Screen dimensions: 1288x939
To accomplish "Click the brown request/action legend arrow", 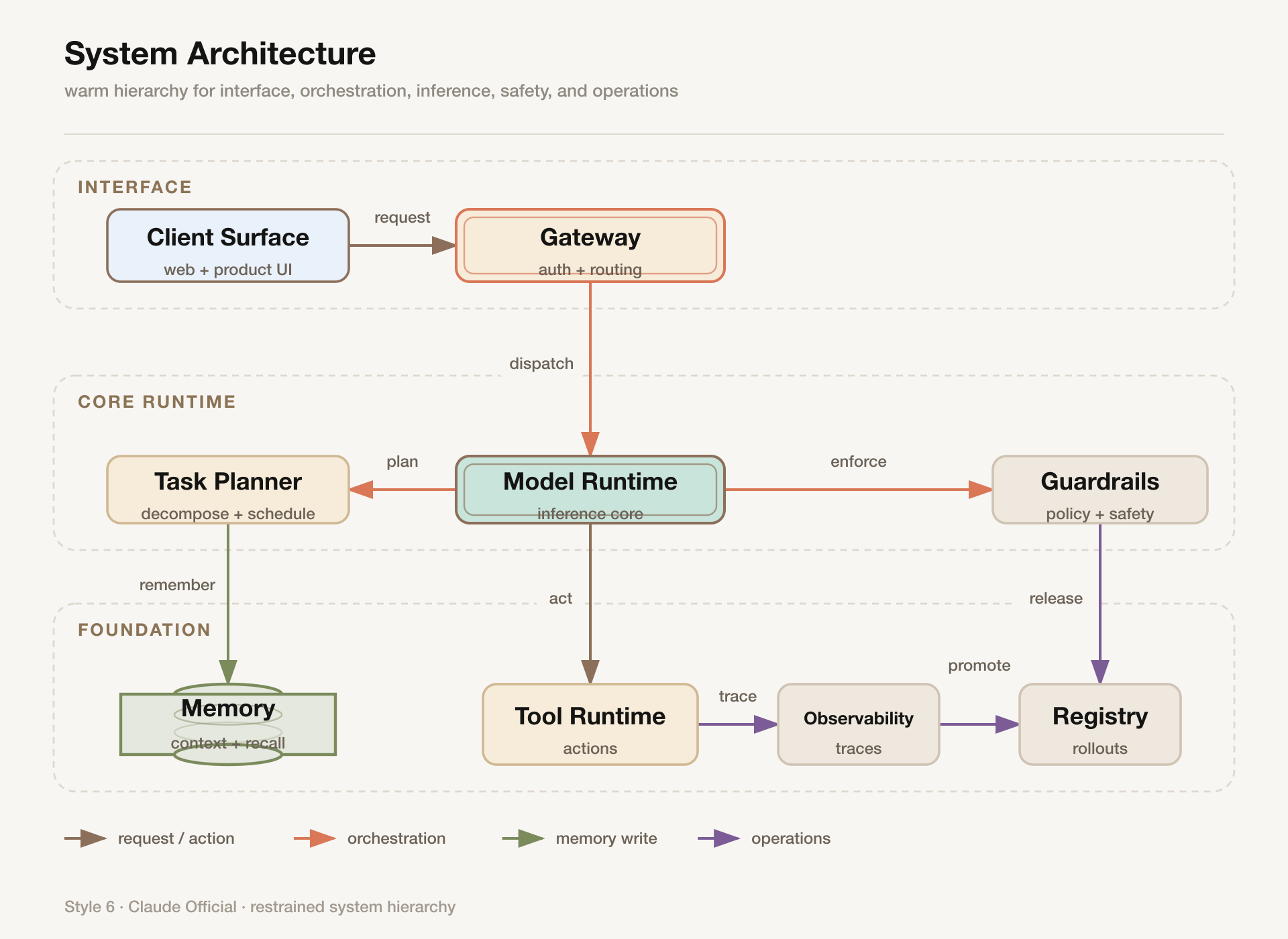I will [86, 838].
